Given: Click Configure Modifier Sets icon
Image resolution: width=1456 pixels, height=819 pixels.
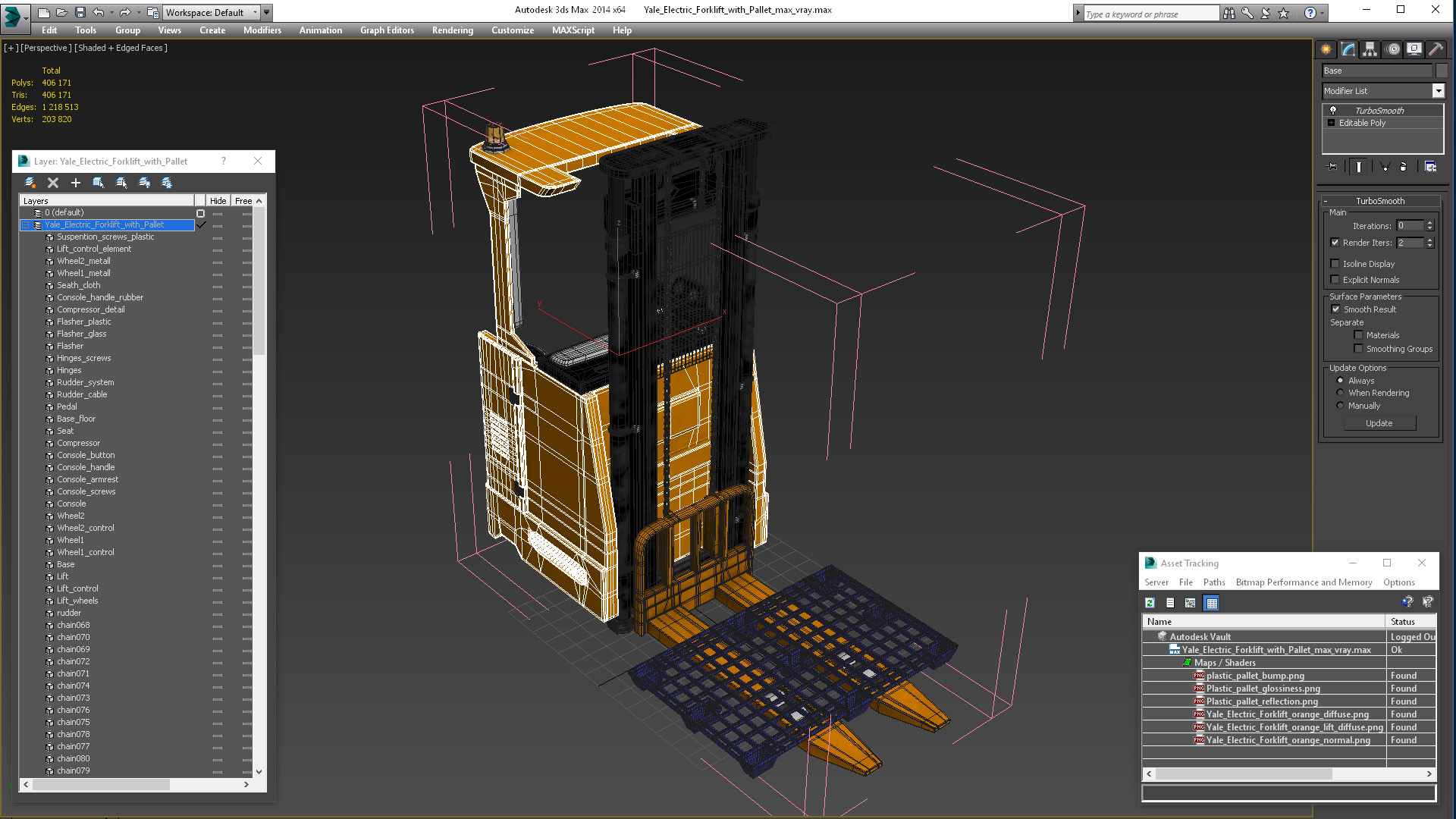Looking at the screenshot, I should 1430,167.
